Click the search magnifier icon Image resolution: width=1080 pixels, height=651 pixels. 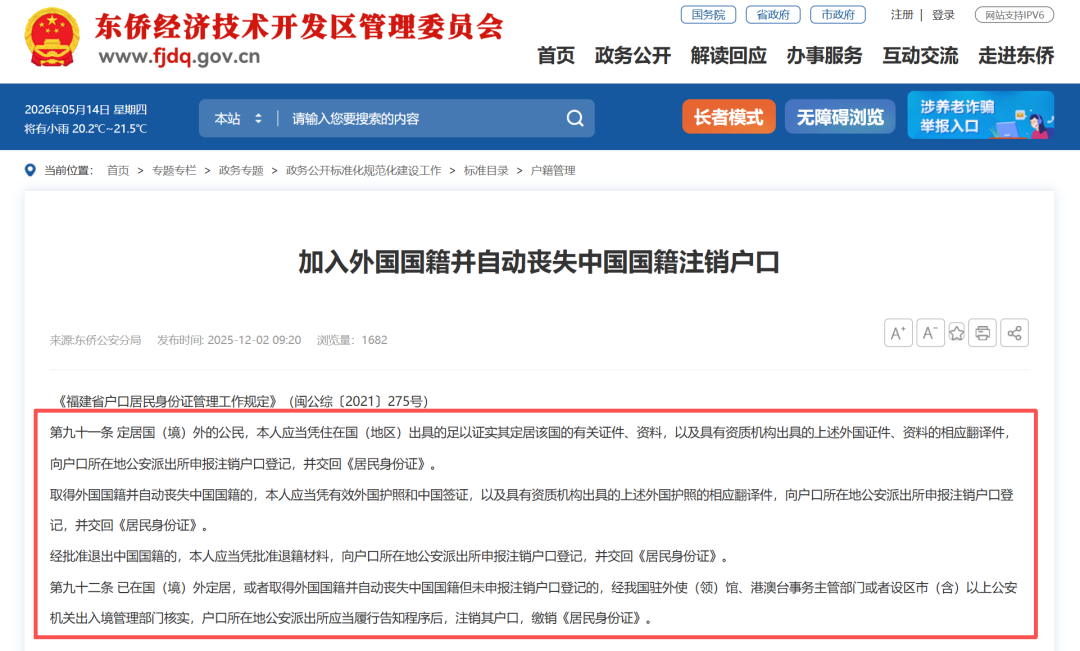575,118
